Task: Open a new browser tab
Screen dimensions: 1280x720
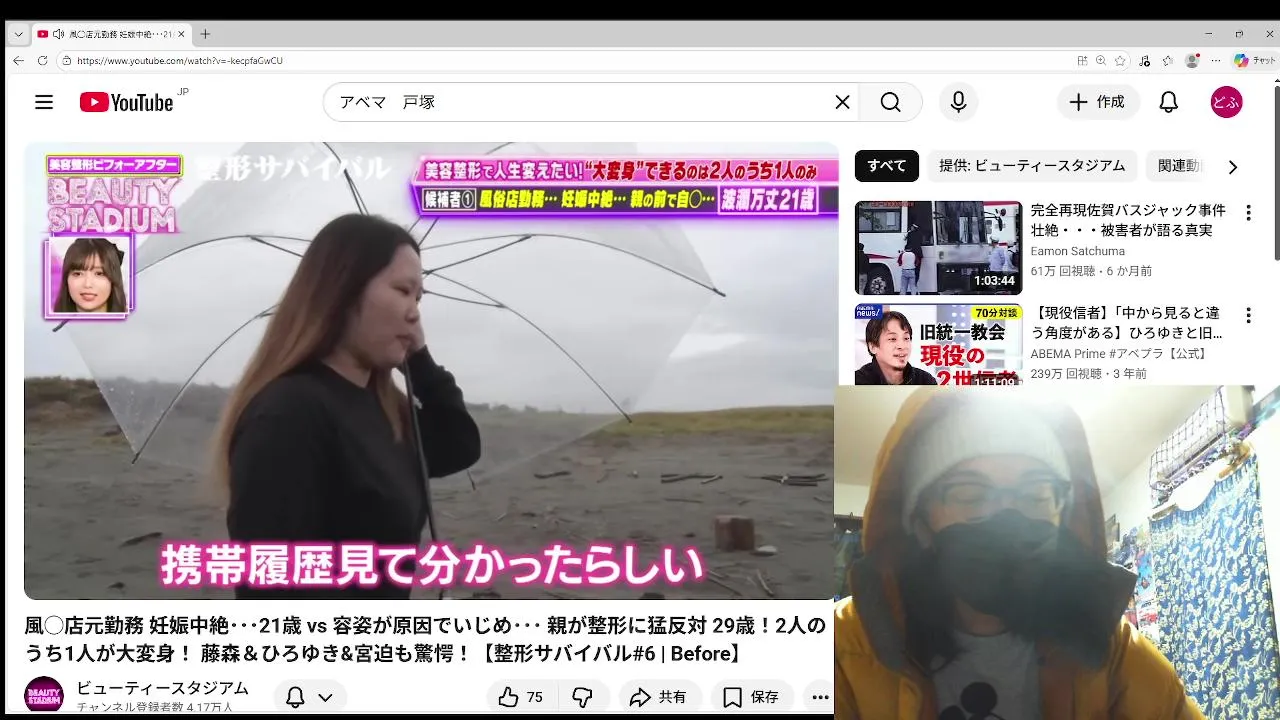Action: [205, 34]
